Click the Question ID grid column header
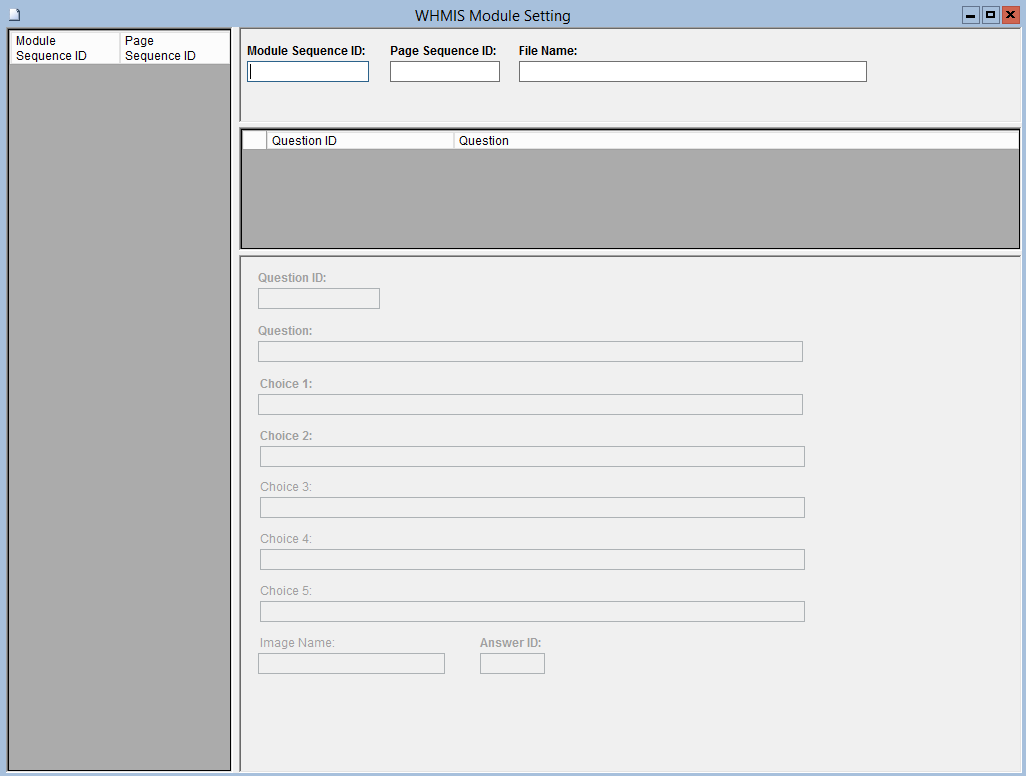 coord(360,141)
